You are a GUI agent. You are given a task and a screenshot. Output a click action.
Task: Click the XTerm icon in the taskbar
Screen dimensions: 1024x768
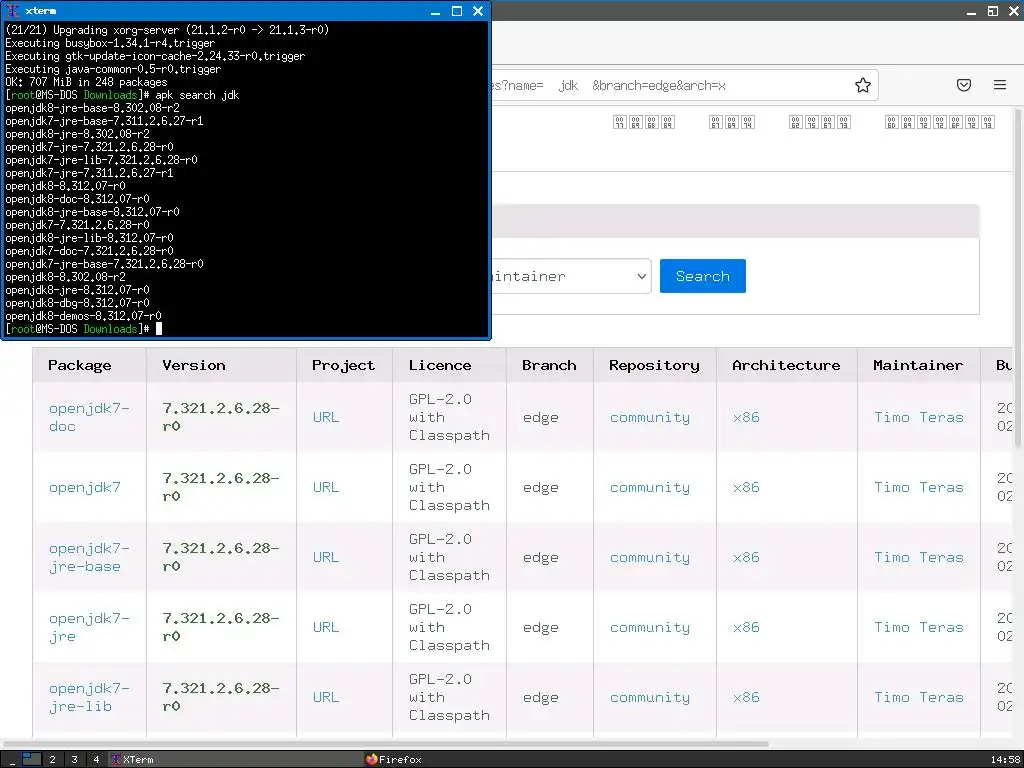[116, 759]
